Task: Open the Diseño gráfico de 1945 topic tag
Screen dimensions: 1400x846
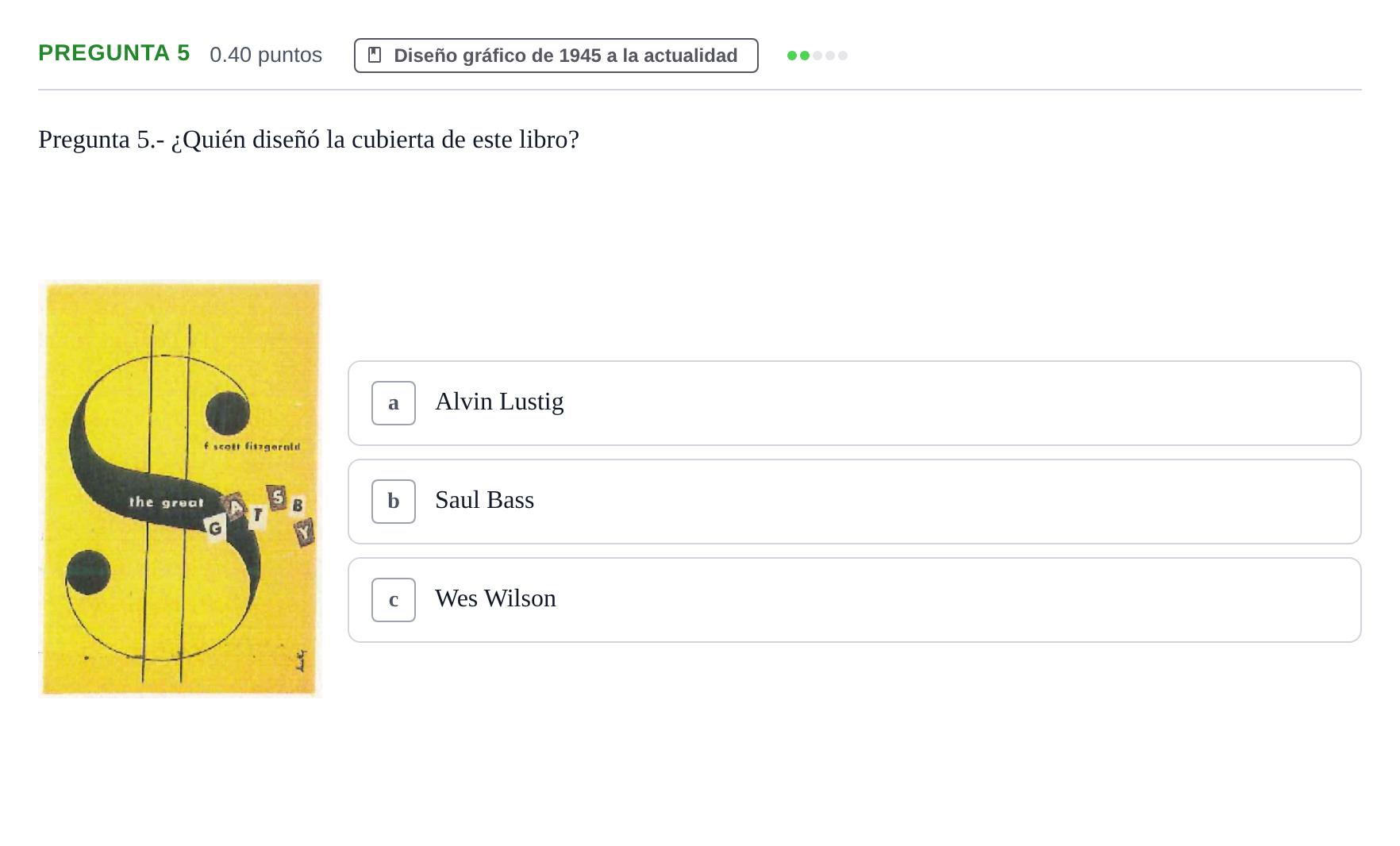Action: coord(556,56)
